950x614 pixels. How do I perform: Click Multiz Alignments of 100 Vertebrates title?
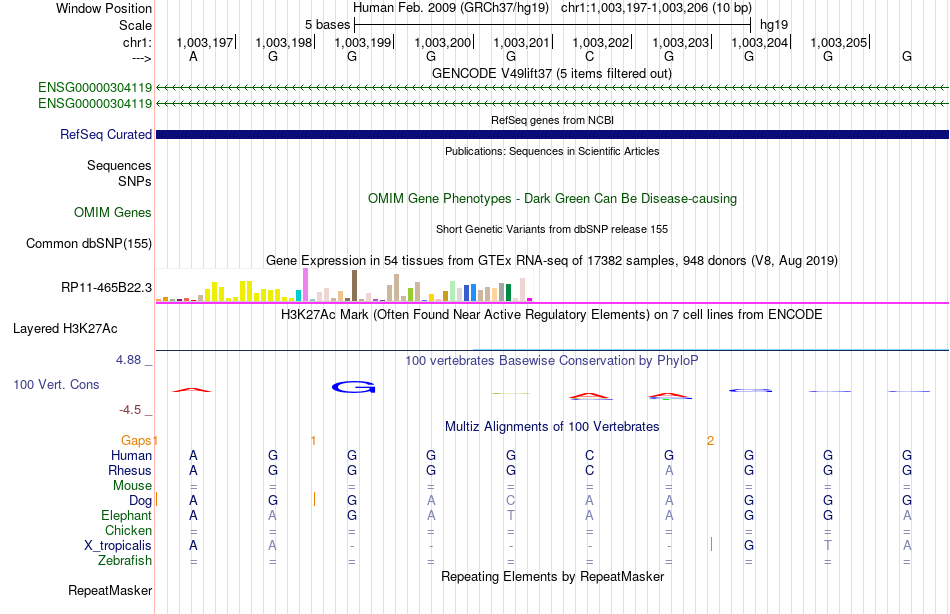552,426
